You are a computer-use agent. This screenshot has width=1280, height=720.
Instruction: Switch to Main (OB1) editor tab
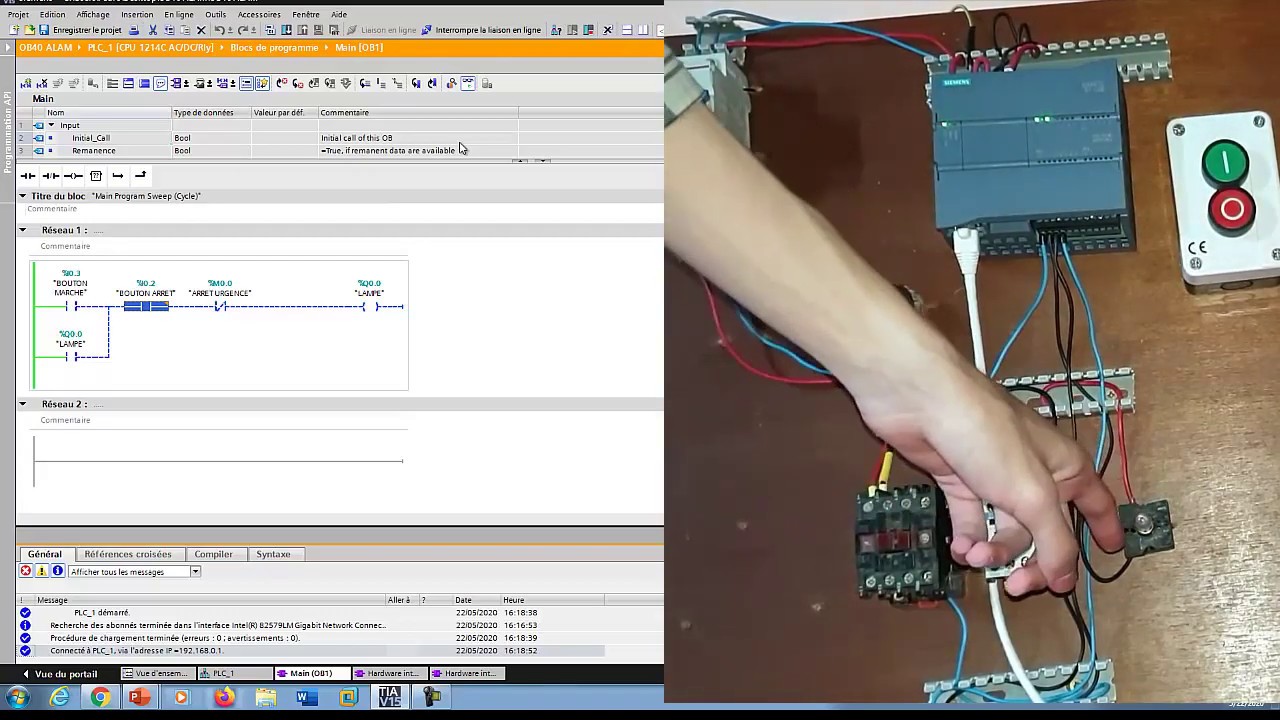(x=312, y=674)
